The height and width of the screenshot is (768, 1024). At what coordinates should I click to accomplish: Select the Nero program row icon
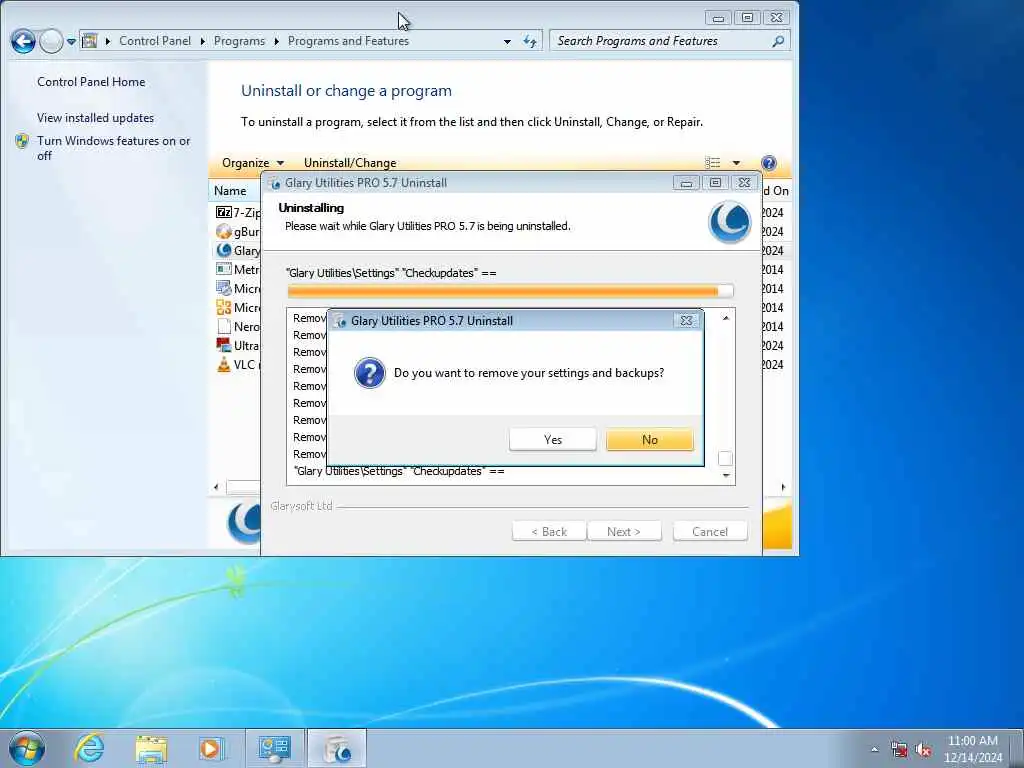[223, 327]
